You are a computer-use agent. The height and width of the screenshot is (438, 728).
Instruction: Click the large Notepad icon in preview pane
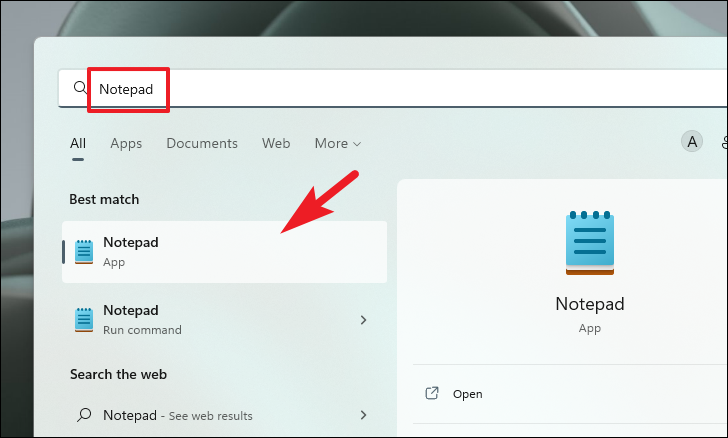click(x=590, y=242)
